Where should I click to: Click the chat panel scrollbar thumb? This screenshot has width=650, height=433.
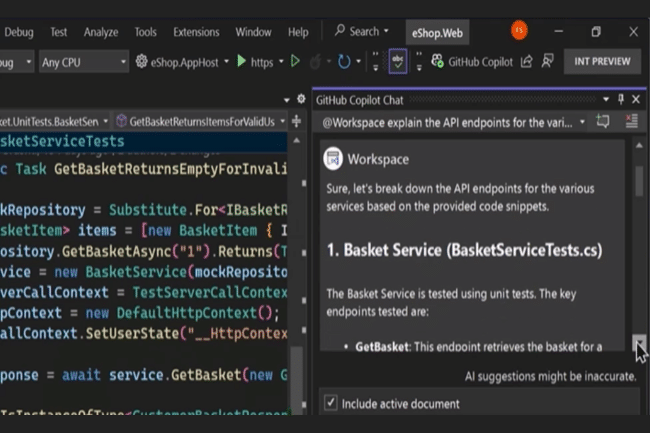point(639,181)
